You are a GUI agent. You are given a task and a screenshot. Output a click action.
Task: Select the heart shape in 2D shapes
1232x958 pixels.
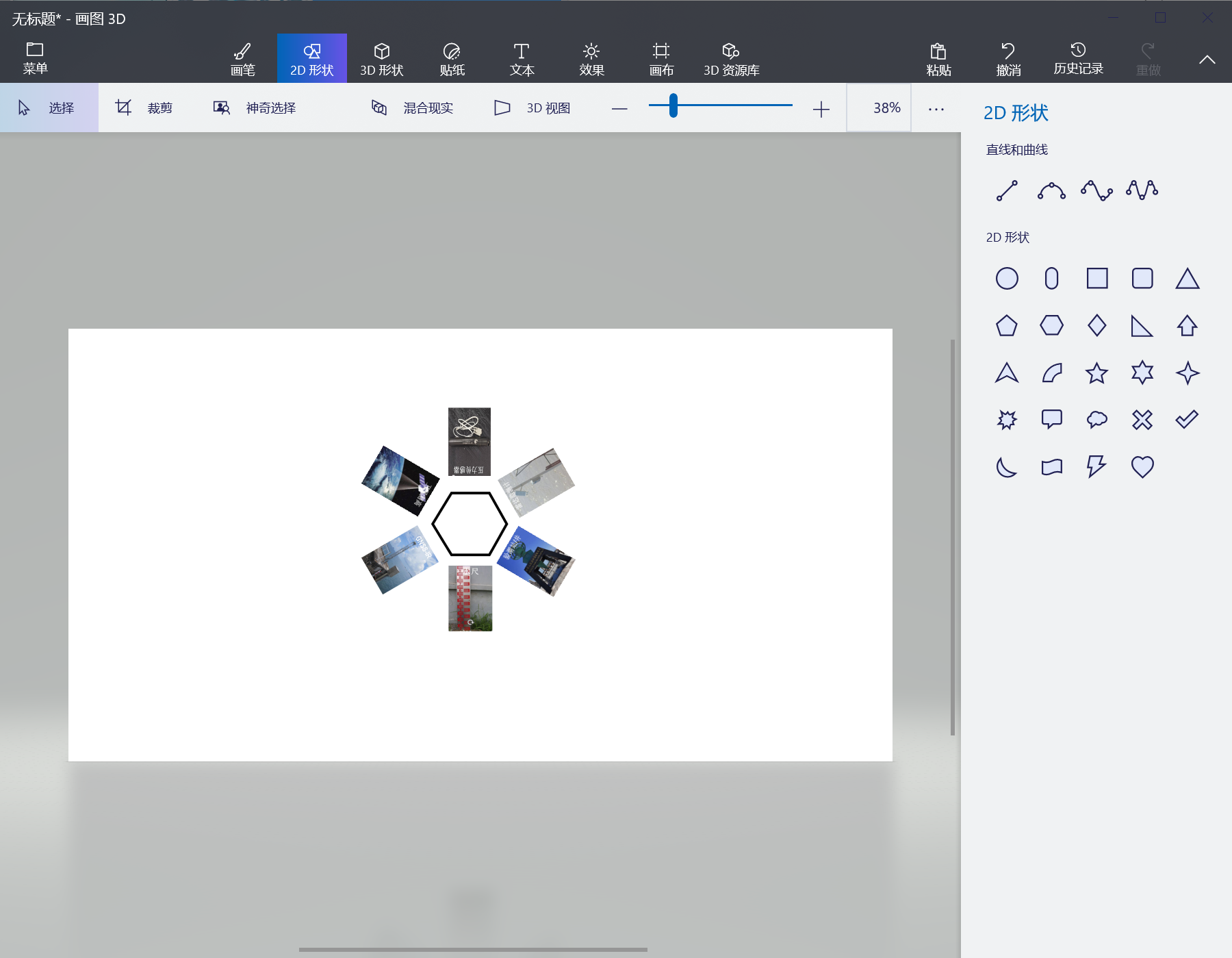(1142, 466)
